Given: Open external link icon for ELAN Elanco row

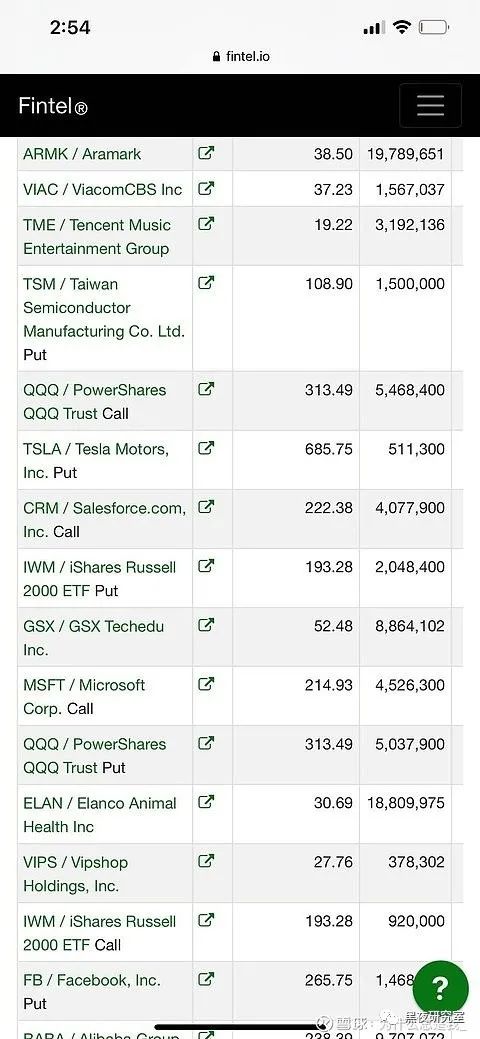Looking at the screenshot, I should [x=206, y=802].
